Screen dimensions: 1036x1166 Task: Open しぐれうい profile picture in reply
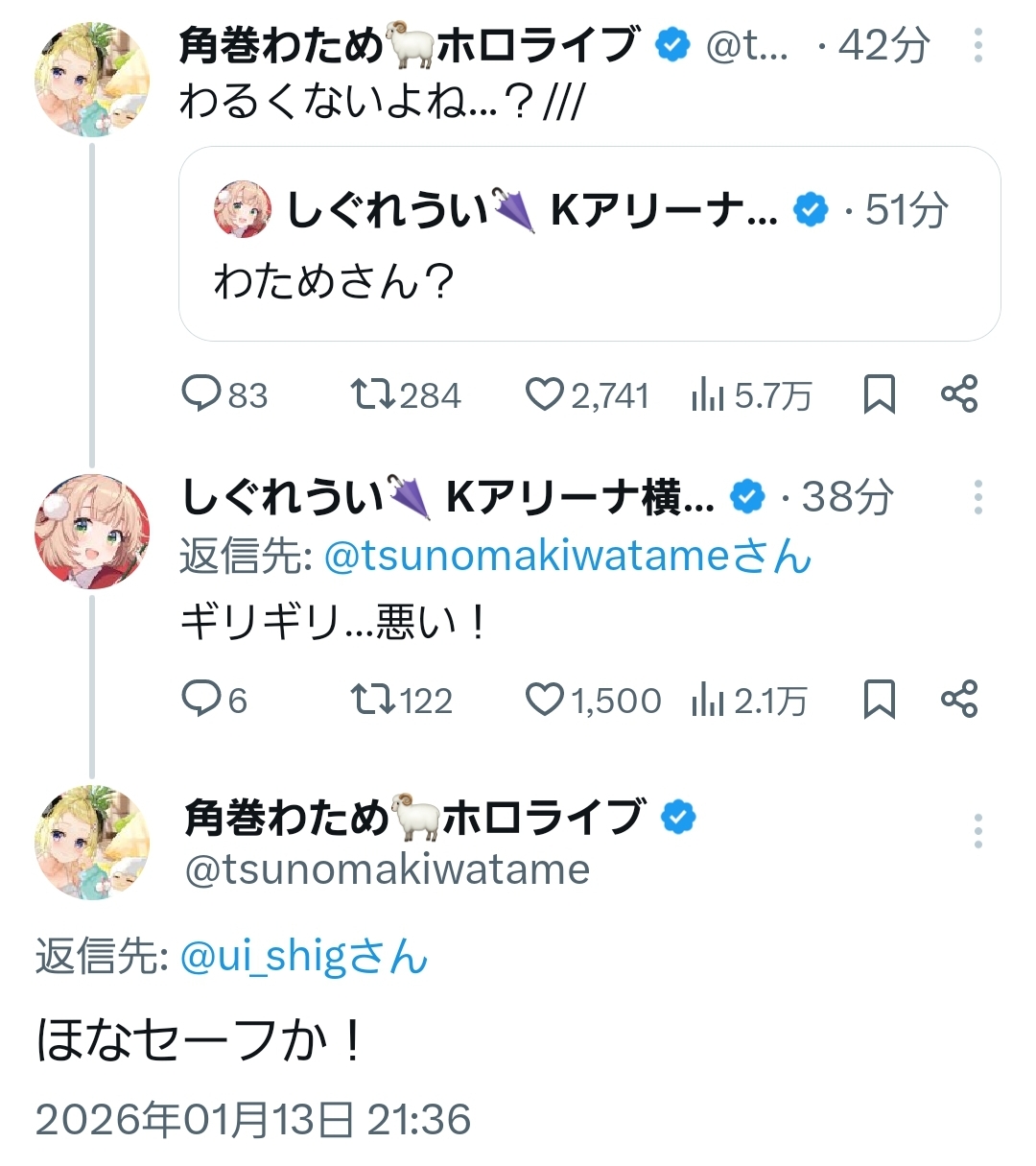coord(92,531)
